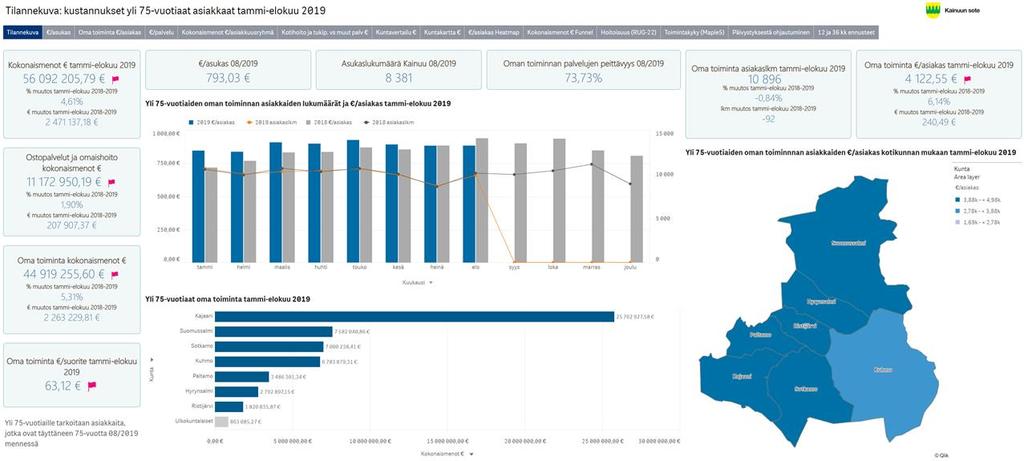
Task: Switch to Hoitoisuus (RUG-22) tab
Action: 627,31
